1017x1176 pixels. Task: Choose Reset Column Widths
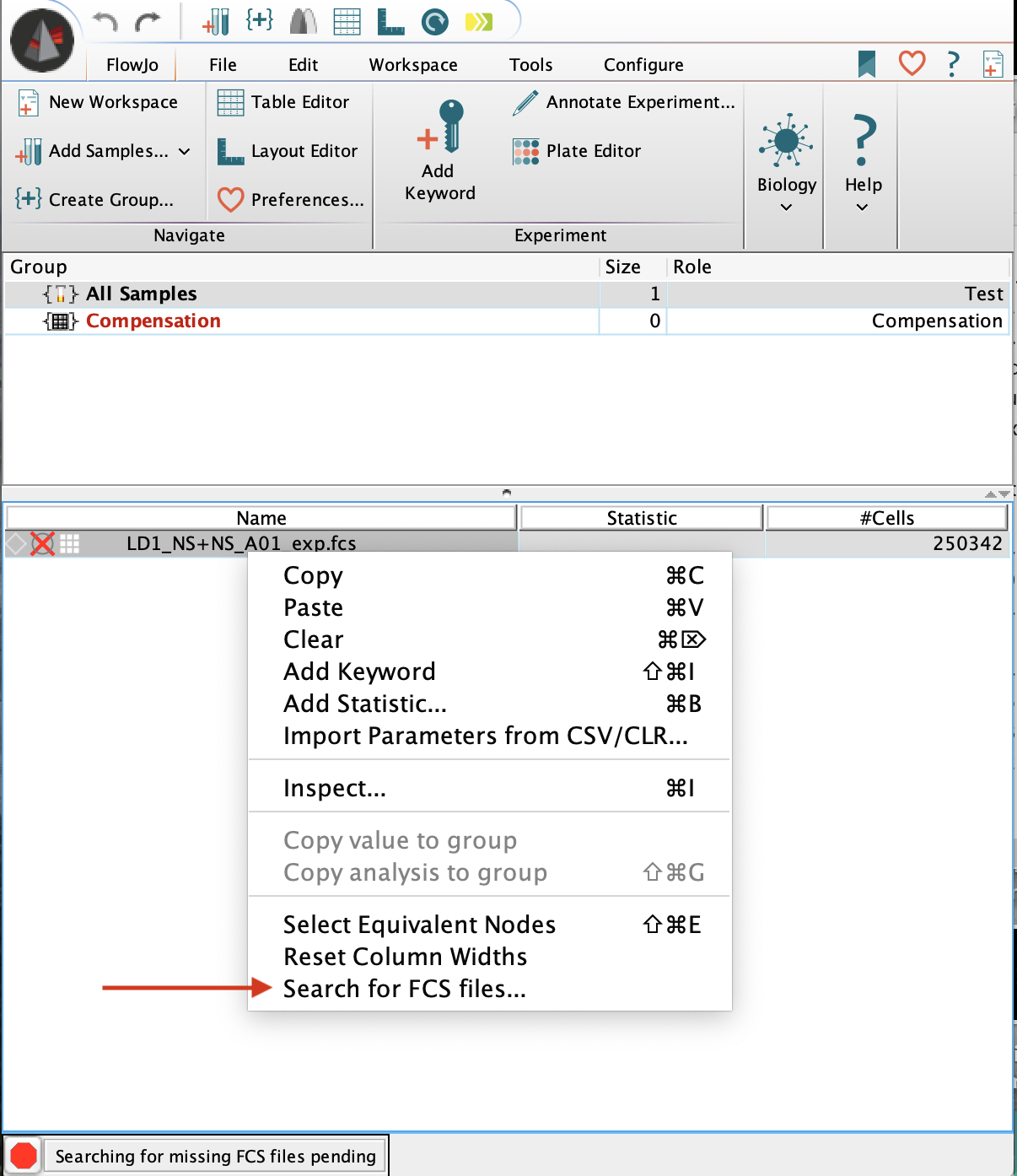coord(490,957)
